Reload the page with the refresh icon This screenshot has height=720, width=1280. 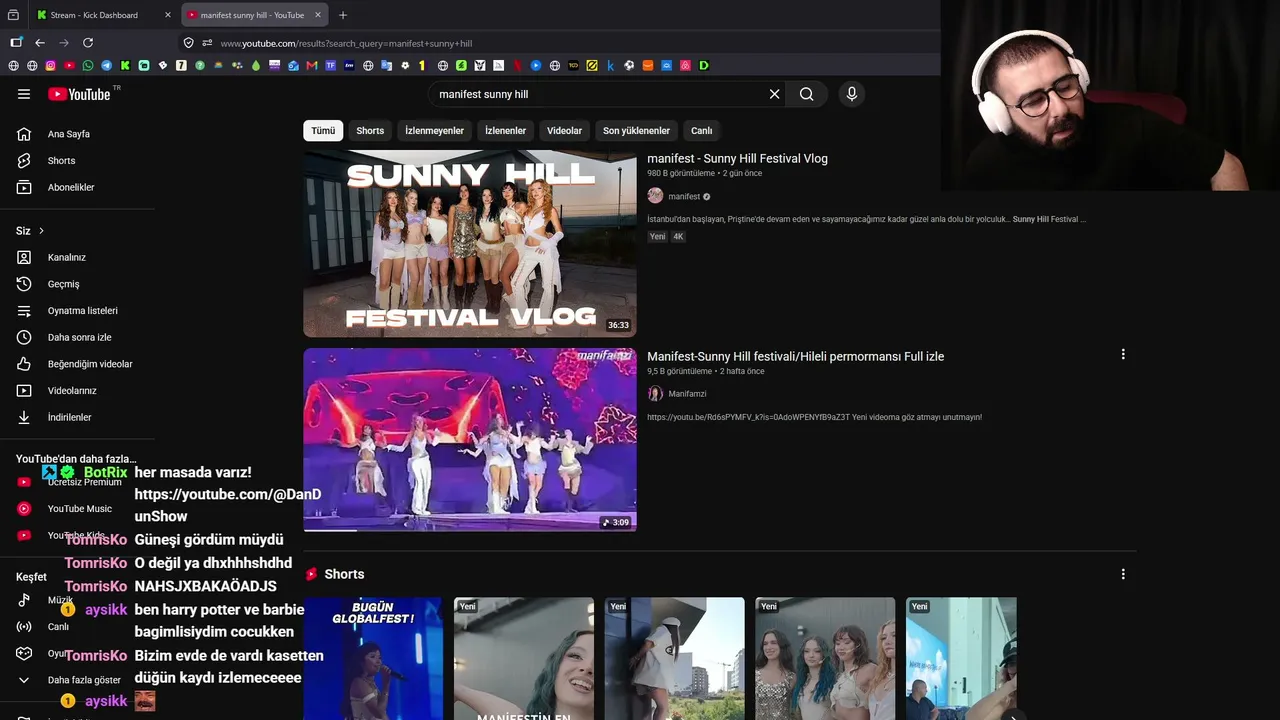(x=88, y=43)
